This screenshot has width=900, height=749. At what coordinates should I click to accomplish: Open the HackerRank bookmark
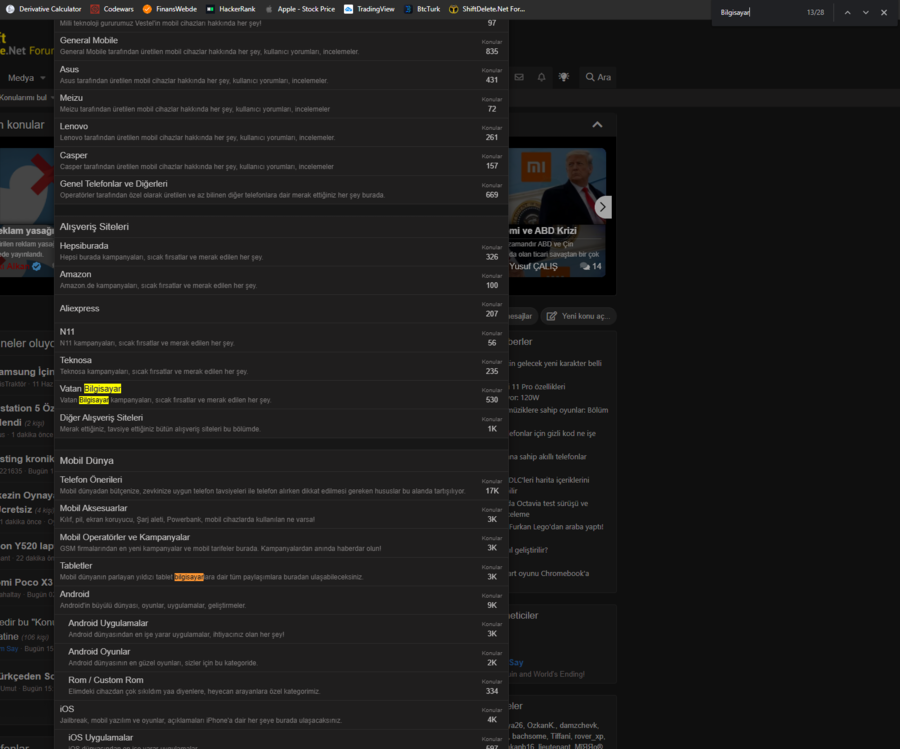coord(231,9)
